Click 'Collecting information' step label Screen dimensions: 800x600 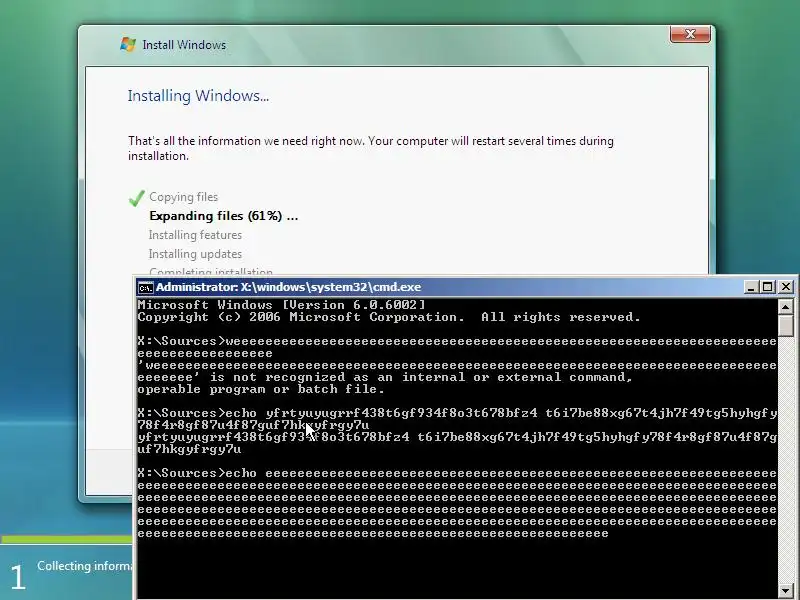pos(85,566)
